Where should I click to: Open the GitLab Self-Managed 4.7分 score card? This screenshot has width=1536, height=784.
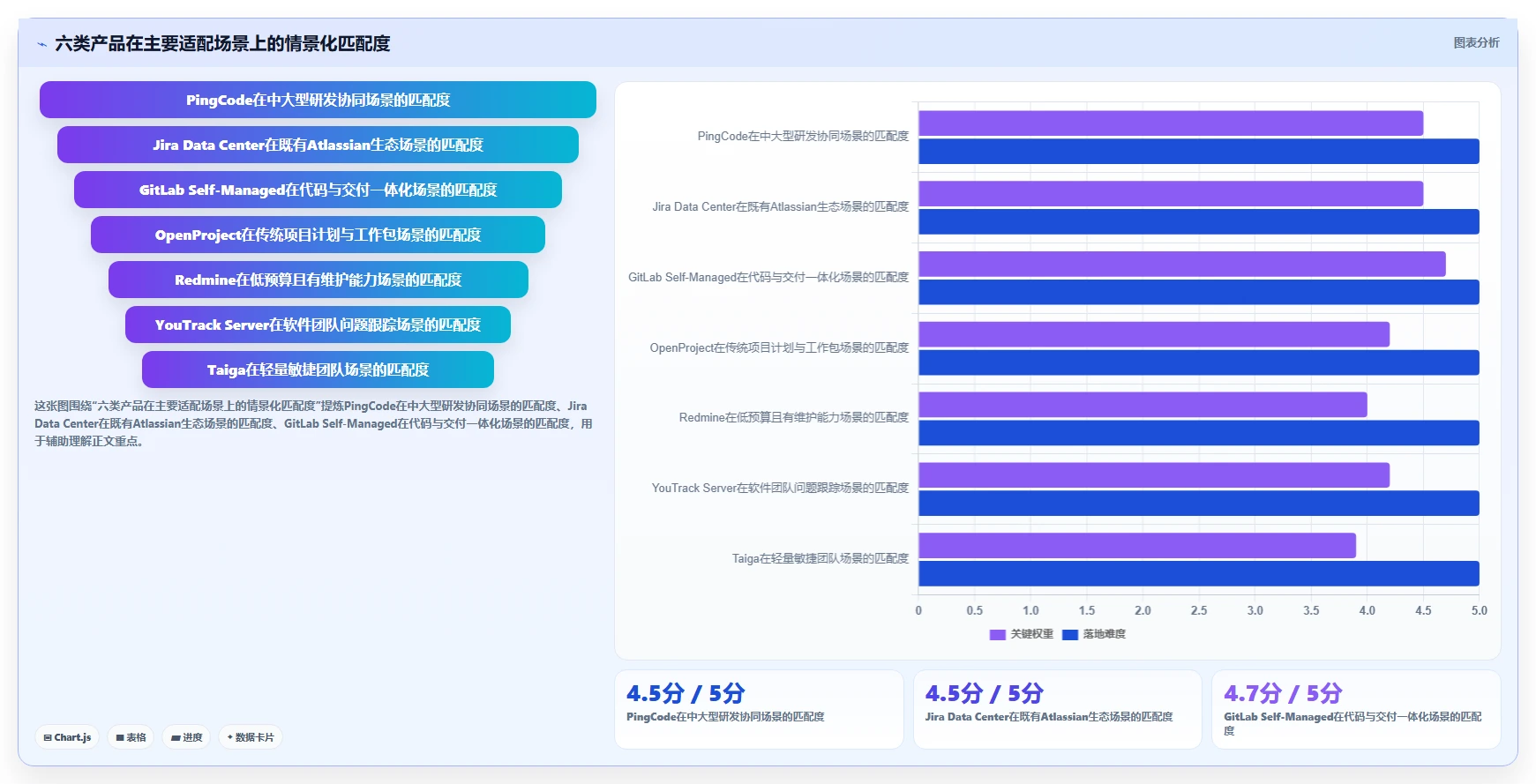1356,709
